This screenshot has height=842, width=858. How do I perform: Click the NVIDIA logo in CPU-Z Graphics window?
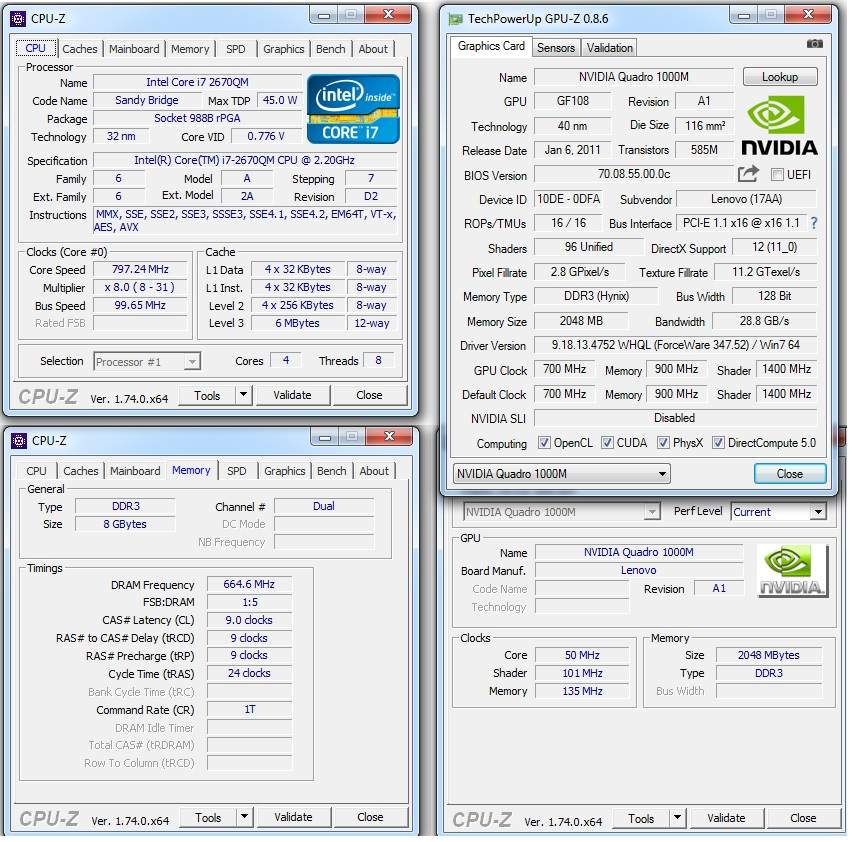coord(792,571)
